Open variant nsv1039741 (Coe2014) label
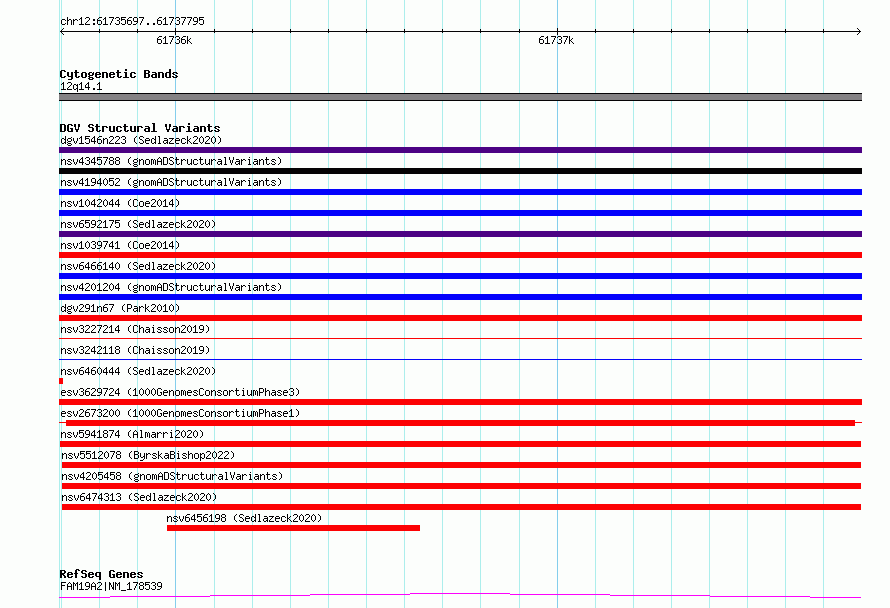Viewport: 890px width, 608px height. [x=120, y=245]
